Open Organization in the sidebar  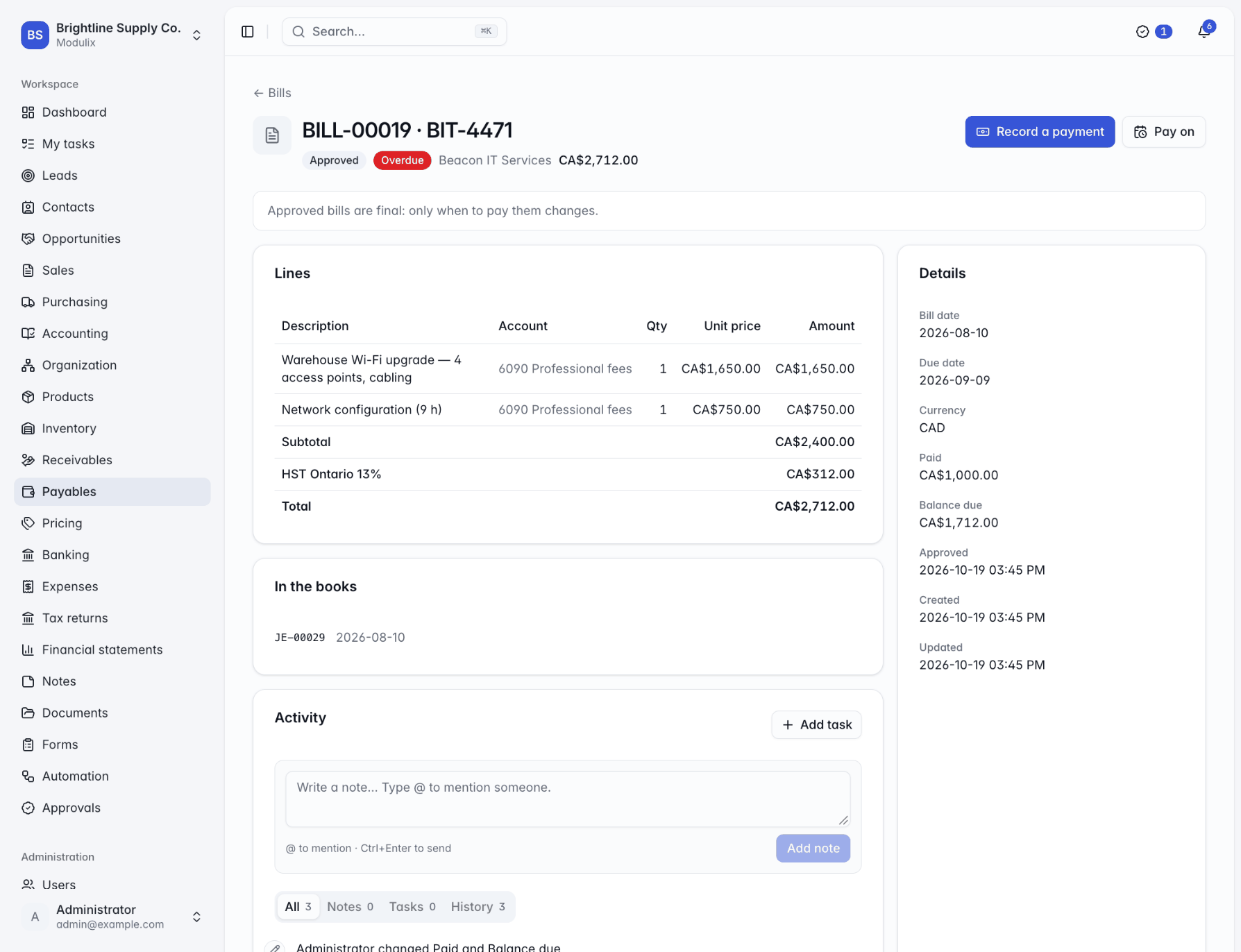pyautogui.click(x=112, y=365)
